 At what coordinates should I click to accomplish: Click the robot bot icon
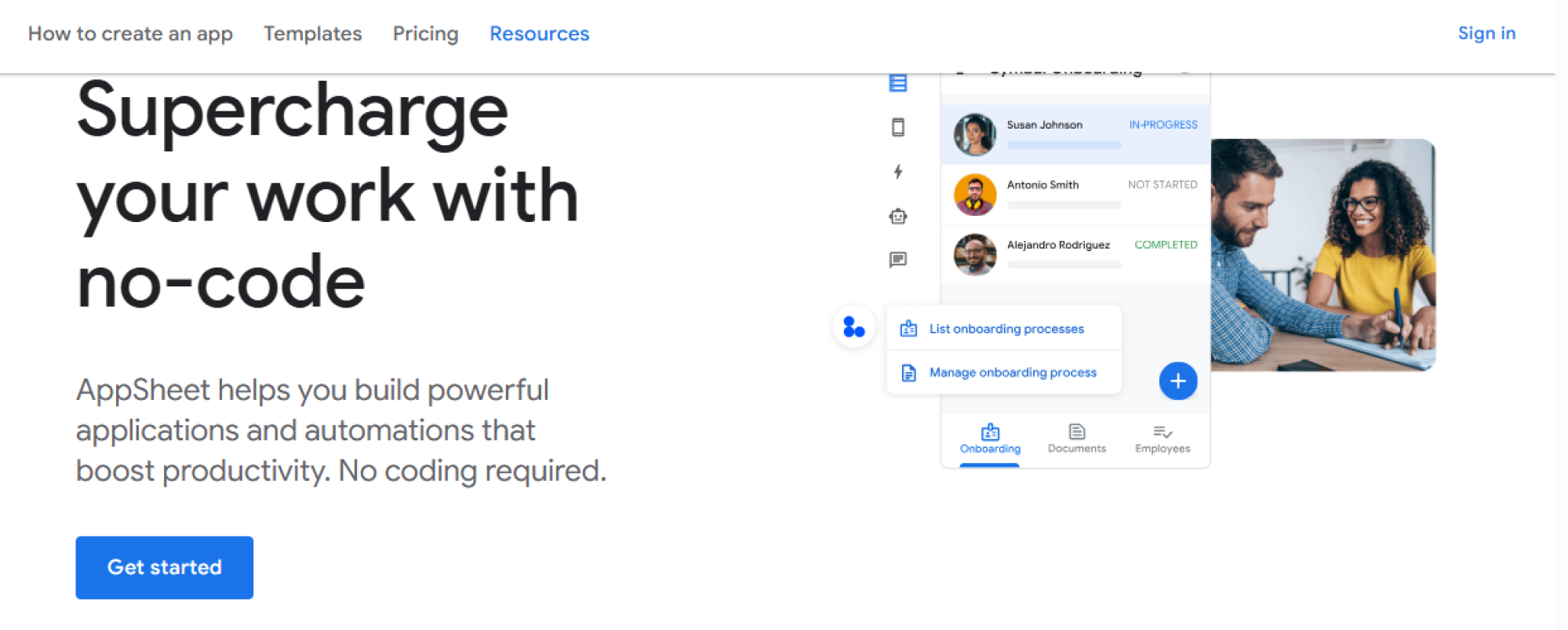point(898,217)
